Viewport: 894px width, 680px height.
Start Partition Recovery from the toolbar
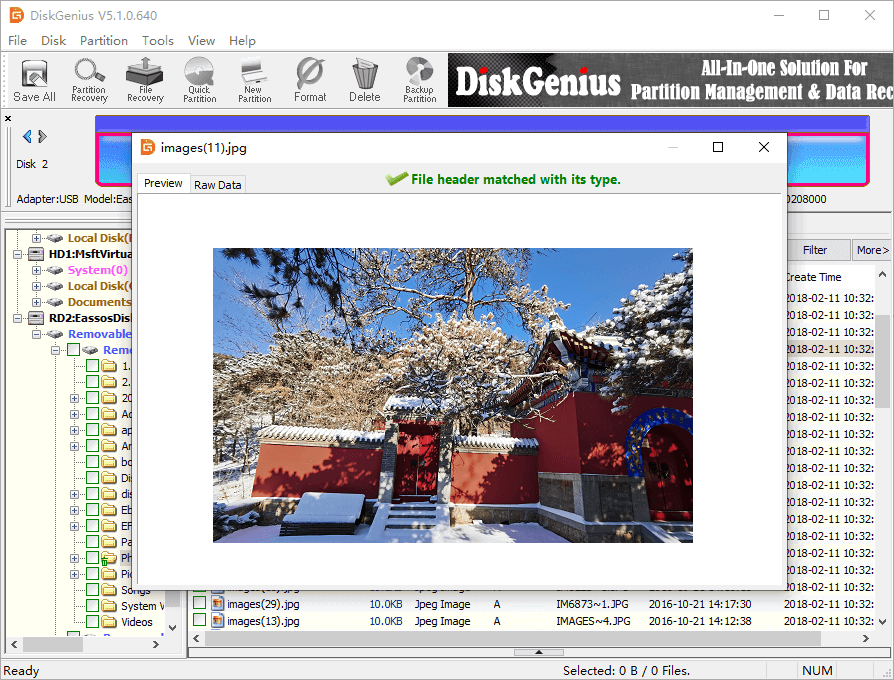(89, 80)
